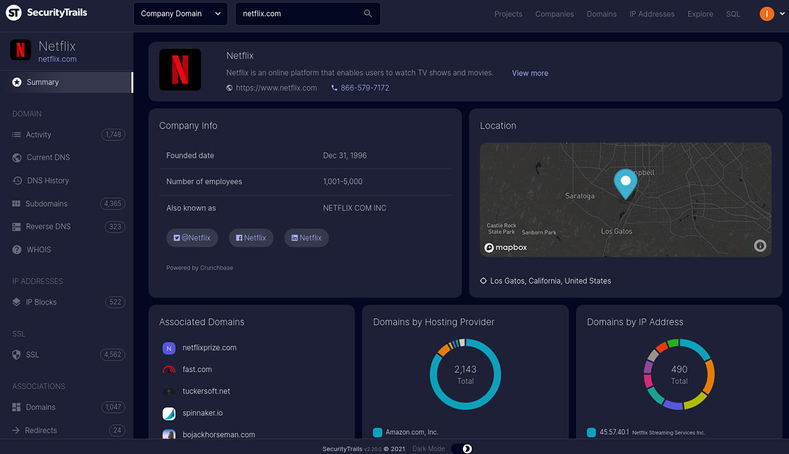Open Reverse DNS count badge 323

tap(115, 226)
